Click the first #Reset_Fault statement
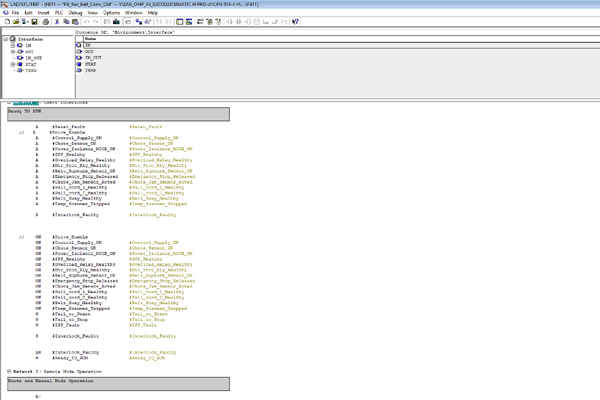Image resolution: width=600 pixels, height=400 pixels. pos(68,127)
